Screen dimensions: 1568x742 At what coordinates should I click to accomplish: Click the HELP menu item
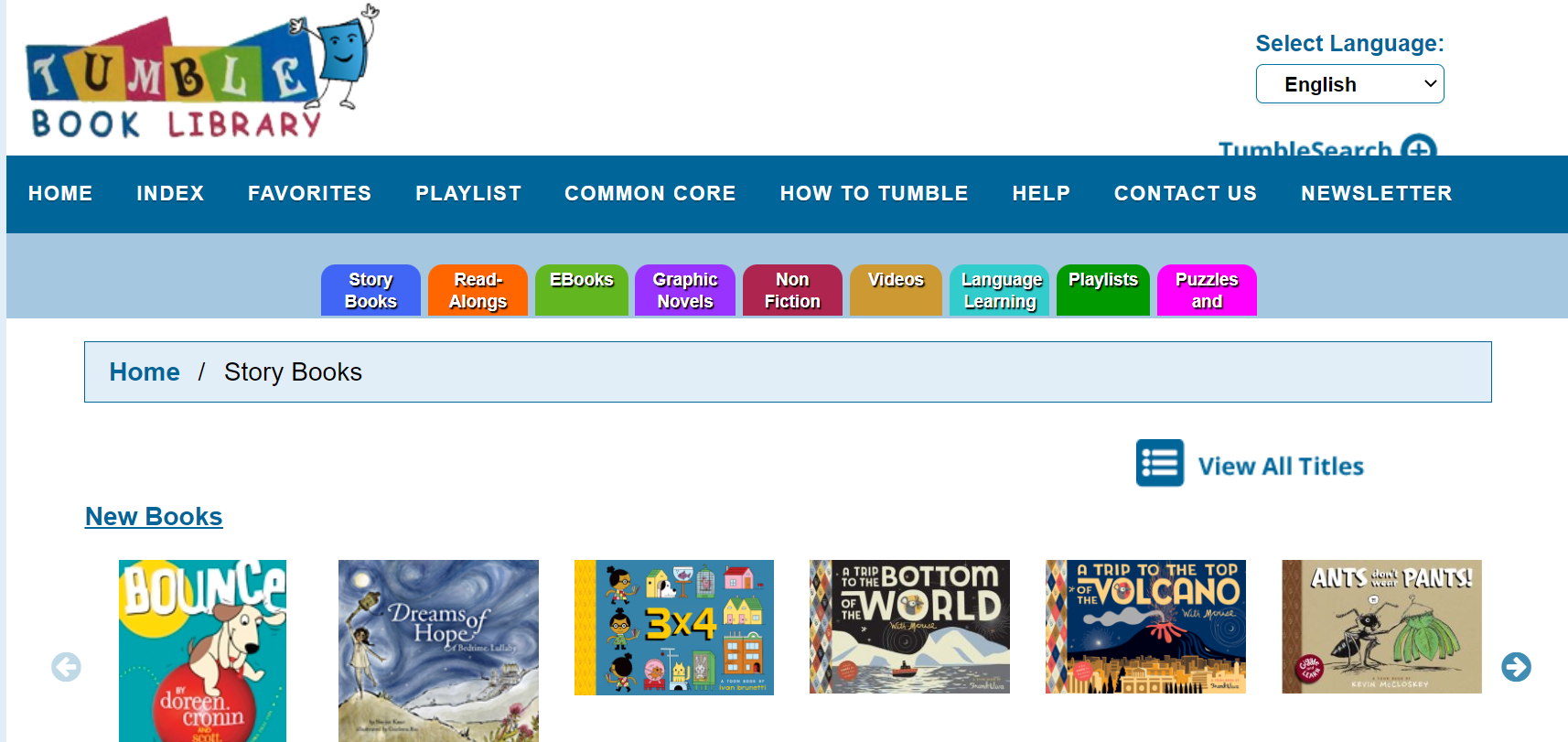1041,193
